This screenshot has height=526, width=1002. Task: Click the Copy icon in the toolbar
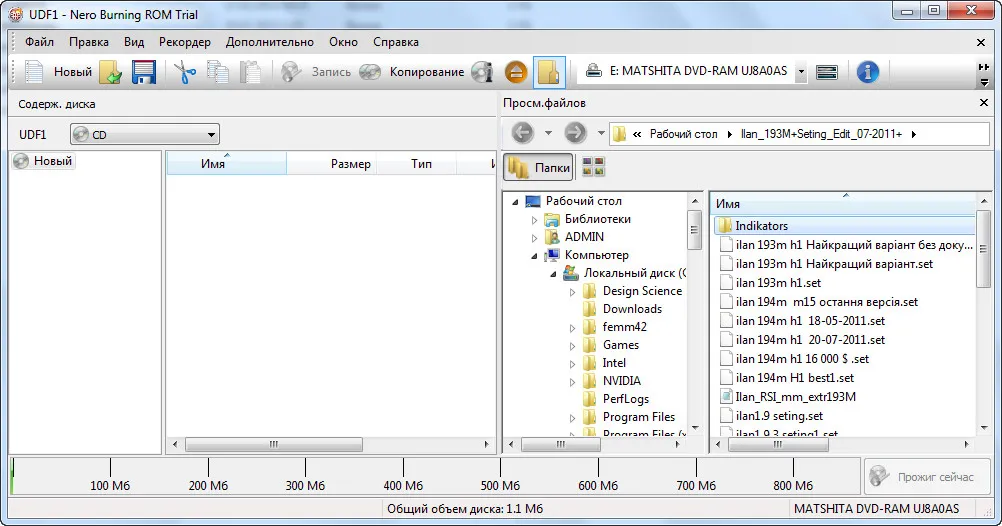click(x=218, y=72)
